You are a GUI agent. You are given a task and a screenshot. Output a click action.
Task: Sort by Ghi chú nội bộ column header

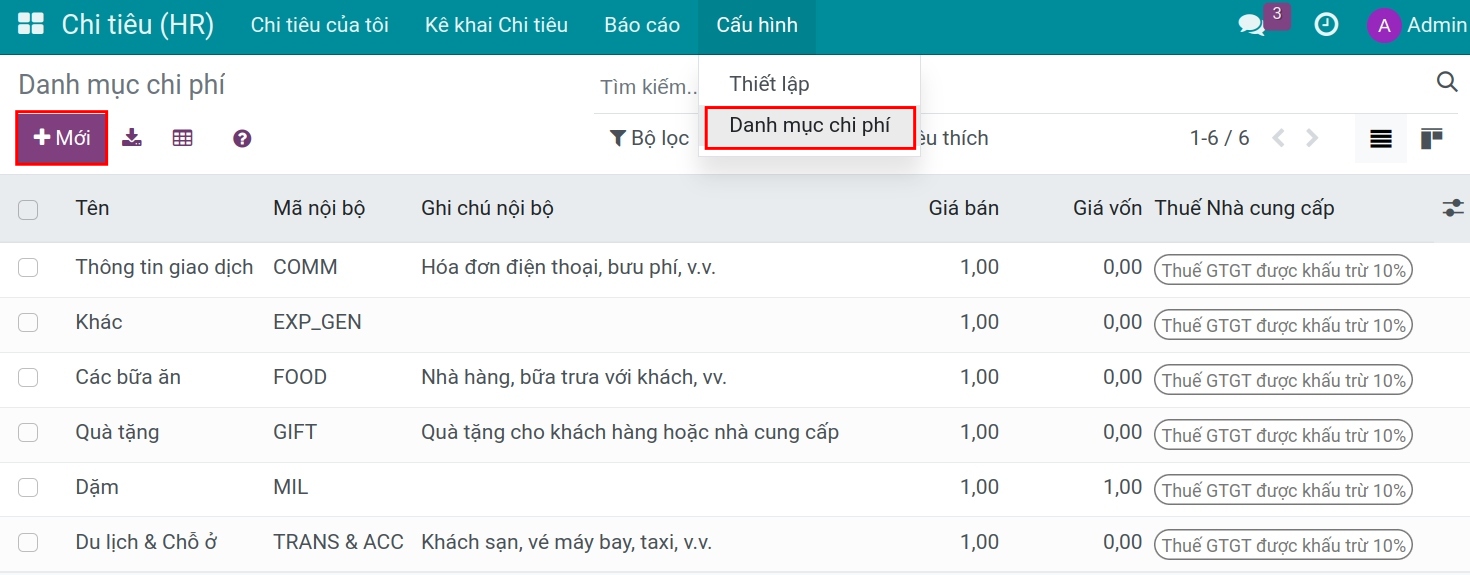(x=488, y=208)
